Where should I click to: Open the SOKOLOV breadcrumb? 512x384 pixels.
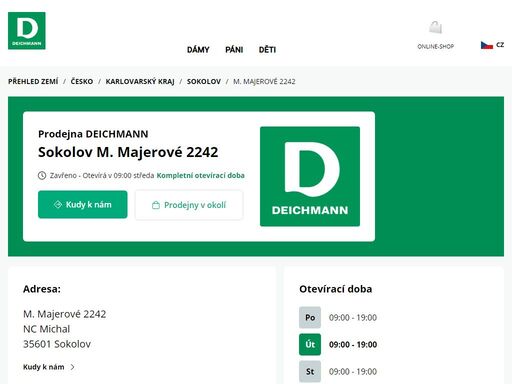[x=204, y=81]
